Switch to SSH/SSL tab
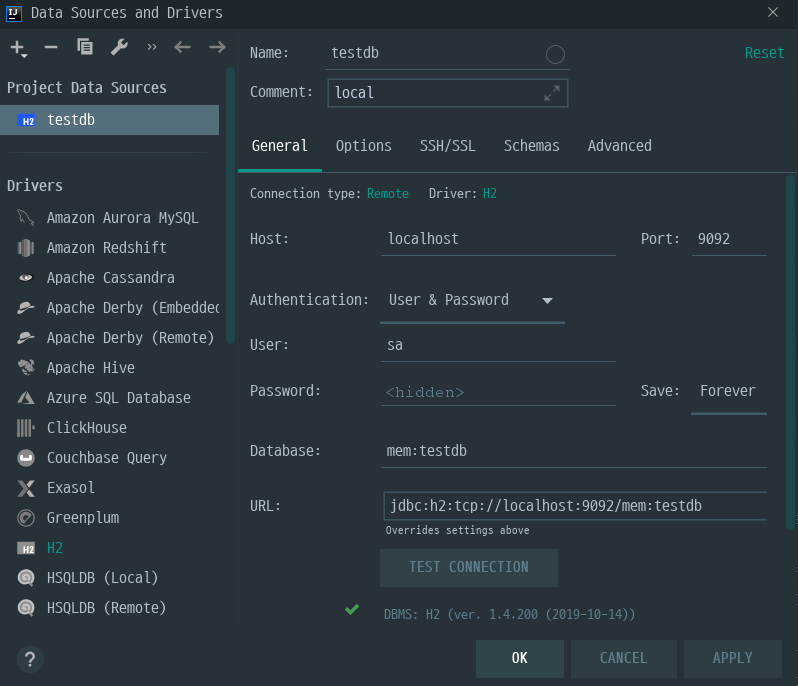Viewport: 798px width, 686px height. 447,146
